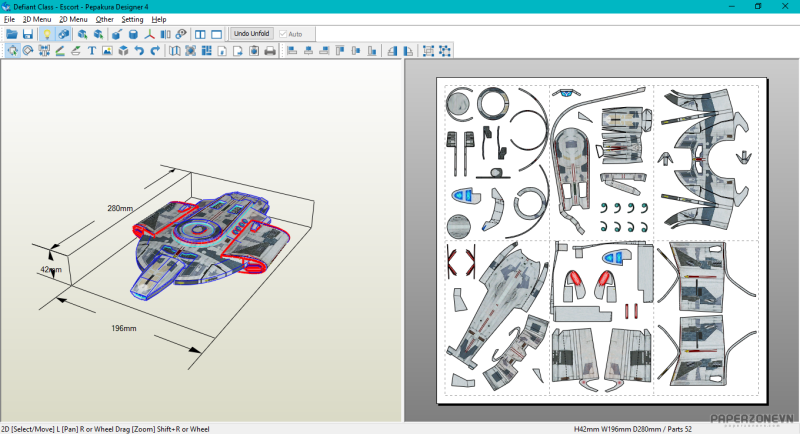Select the Text tool with the T icon
The width and height of the screenshot is (800, 434).
click(x=92, y=50)
